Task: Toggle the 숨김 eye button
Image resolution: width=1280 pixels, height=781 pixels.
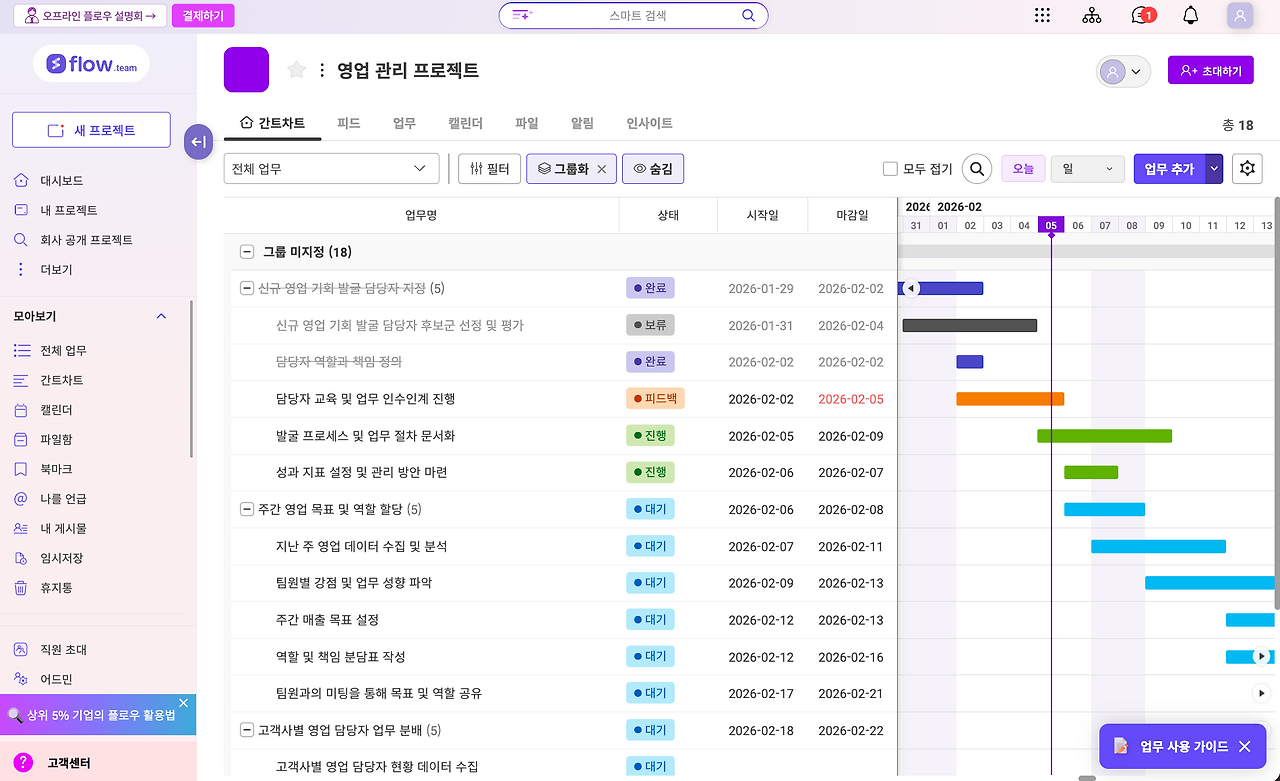Action: [x=652, y=169]
